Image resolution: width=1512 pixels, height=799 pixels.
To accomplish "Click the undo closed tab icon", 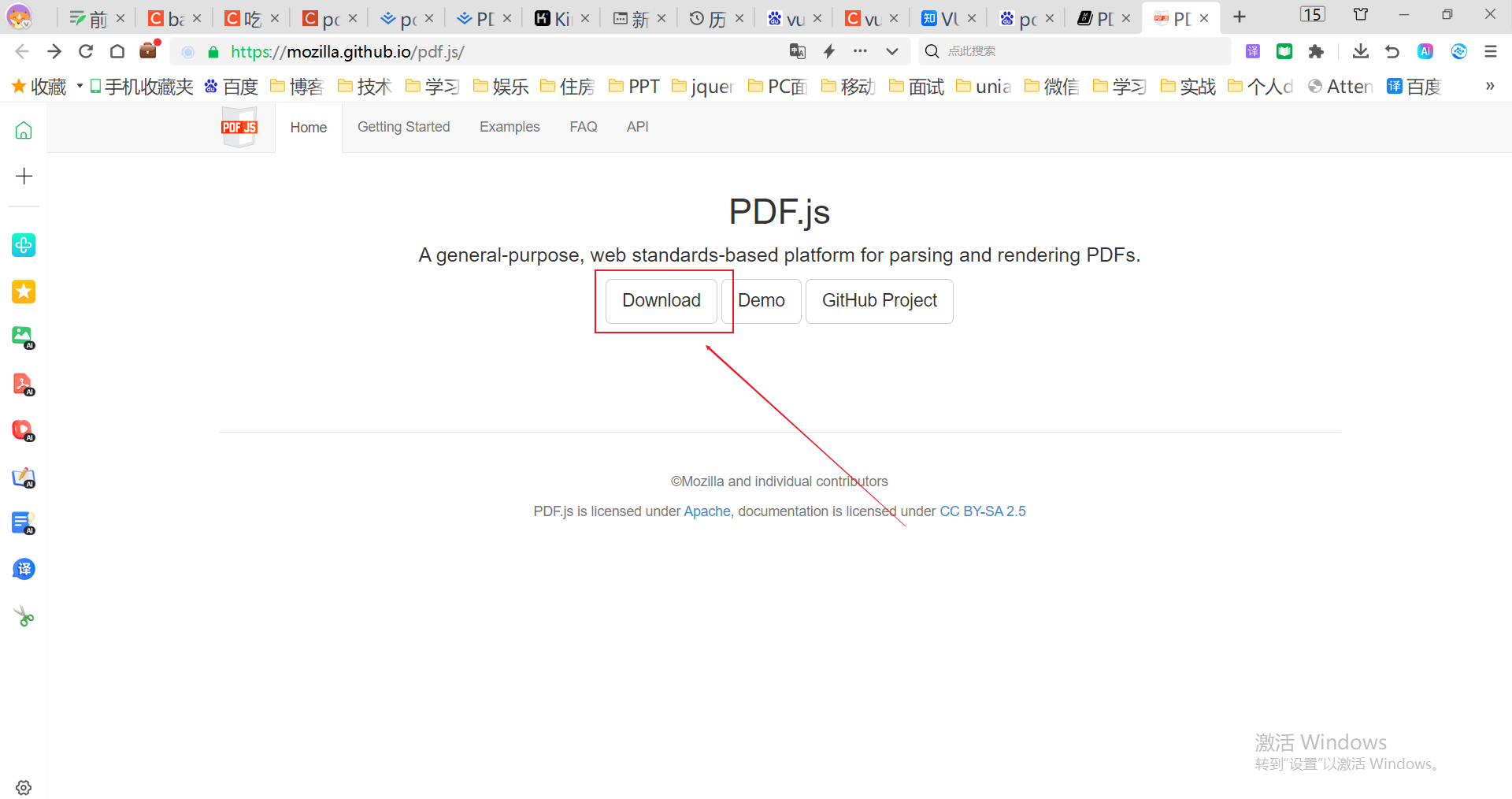I will (1392, 51).
